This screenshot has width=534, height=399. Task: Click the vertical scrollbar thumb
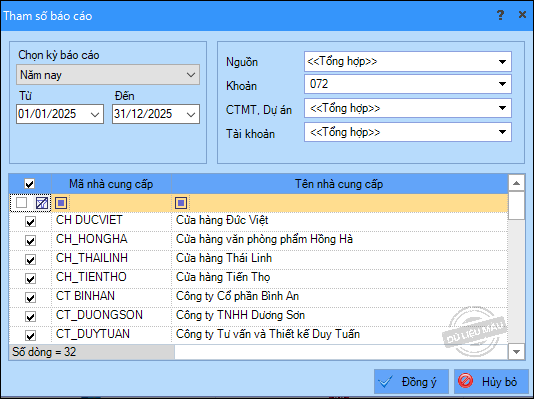coord(516,206)
